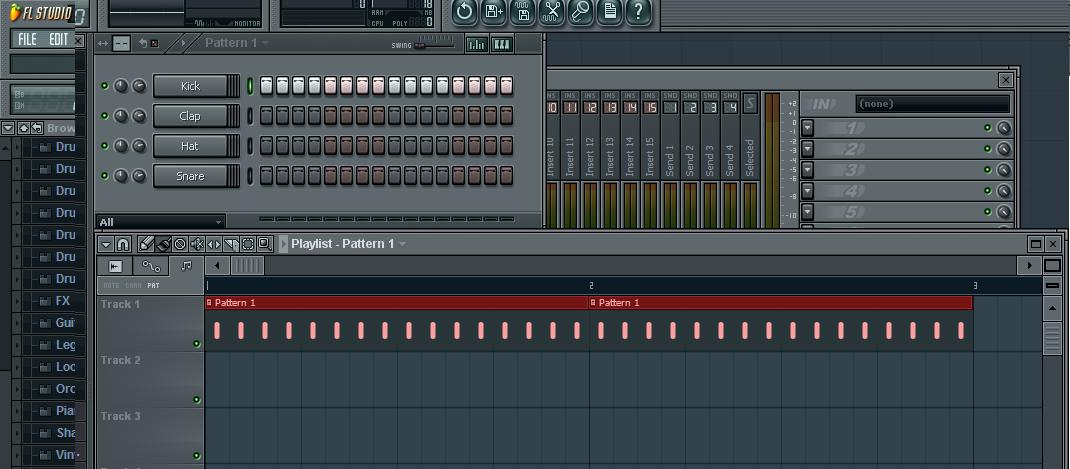The height and width of the screenshot is (469, 1070).
Task: Click the help question mark icon
Action: click(638, 11)
